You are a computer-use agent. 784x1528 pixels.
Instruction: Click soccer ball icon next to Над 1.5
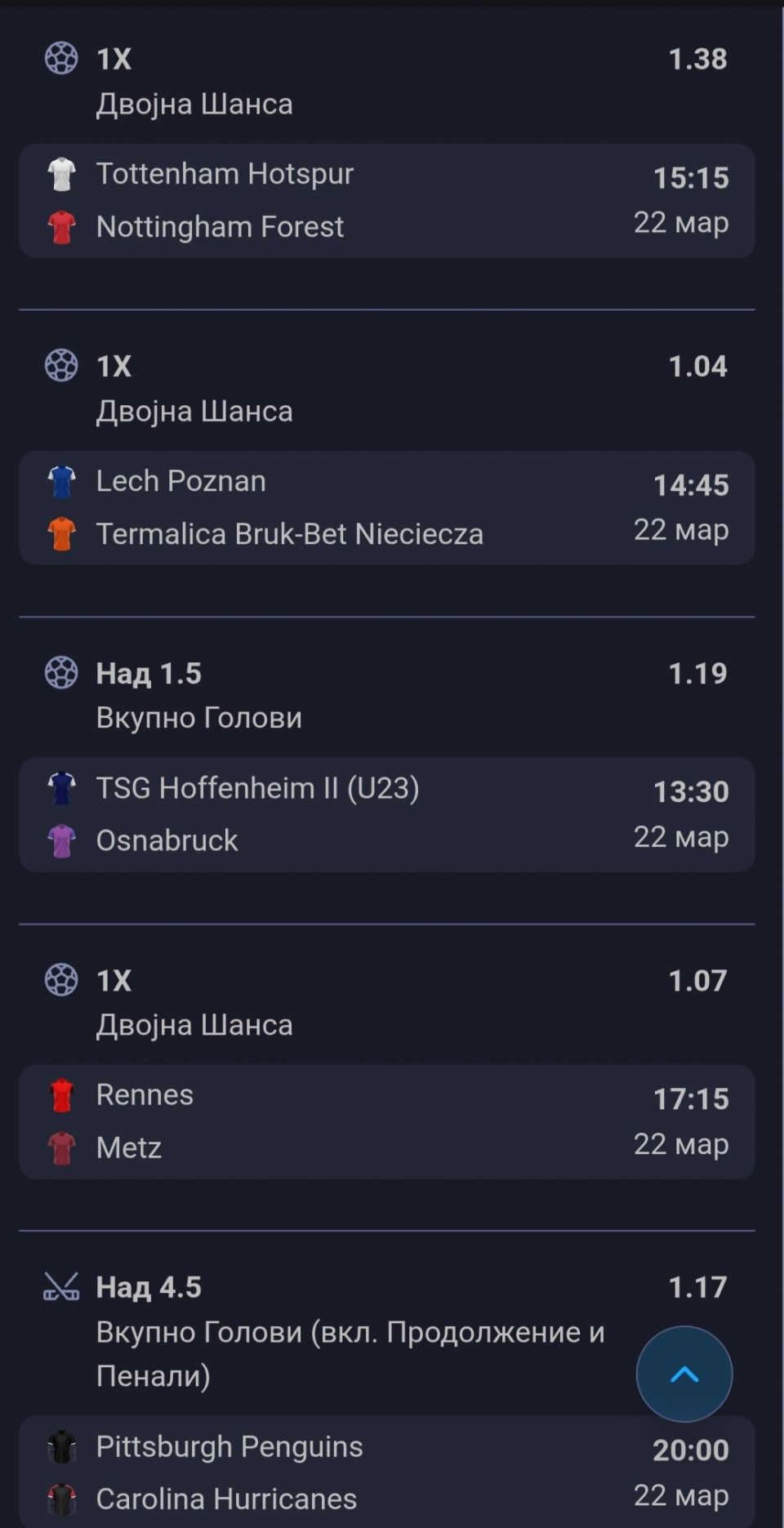pos(61,673)
